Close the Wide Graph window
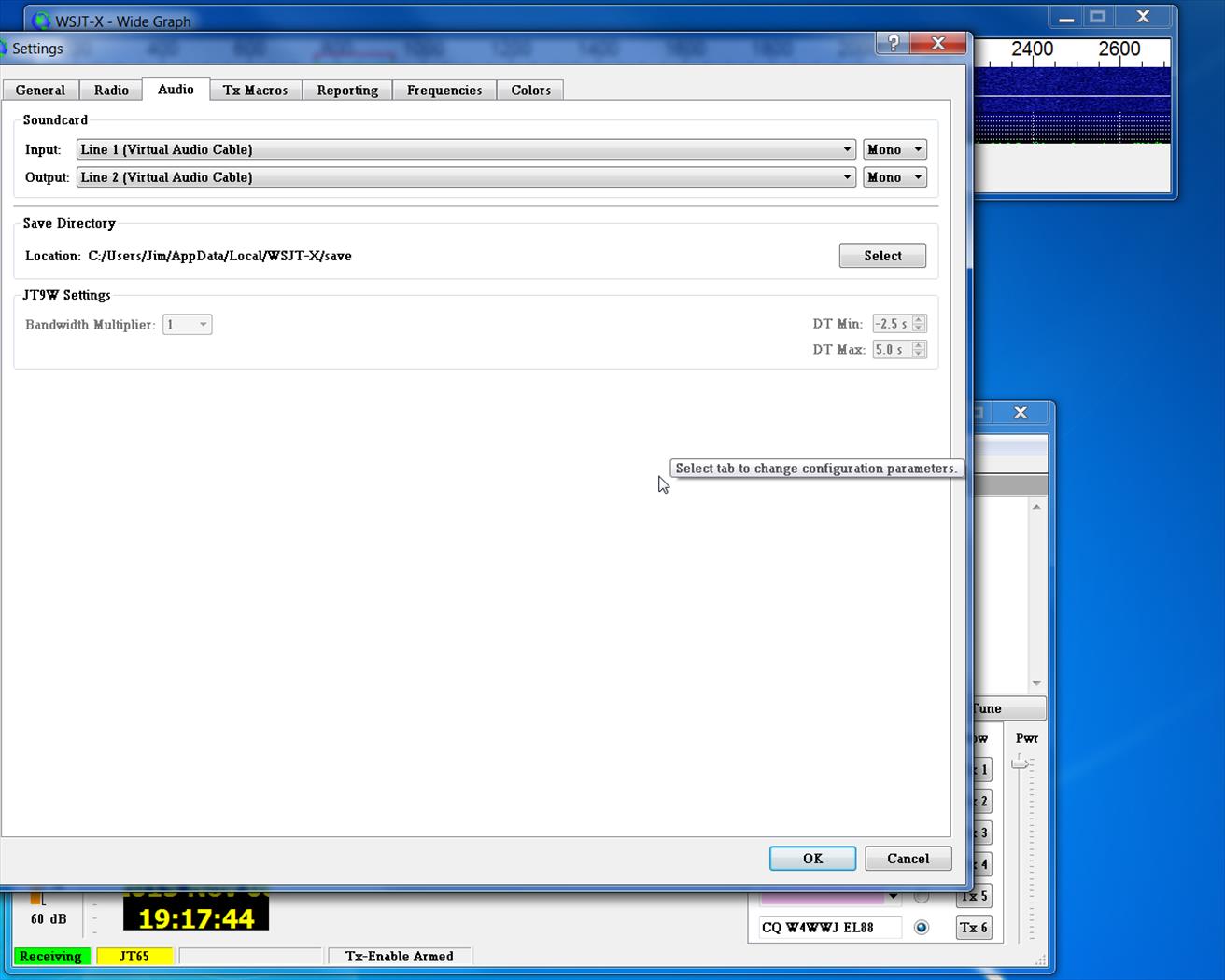Viewport: 1225px width, 980px height. tap(1143, 17)
